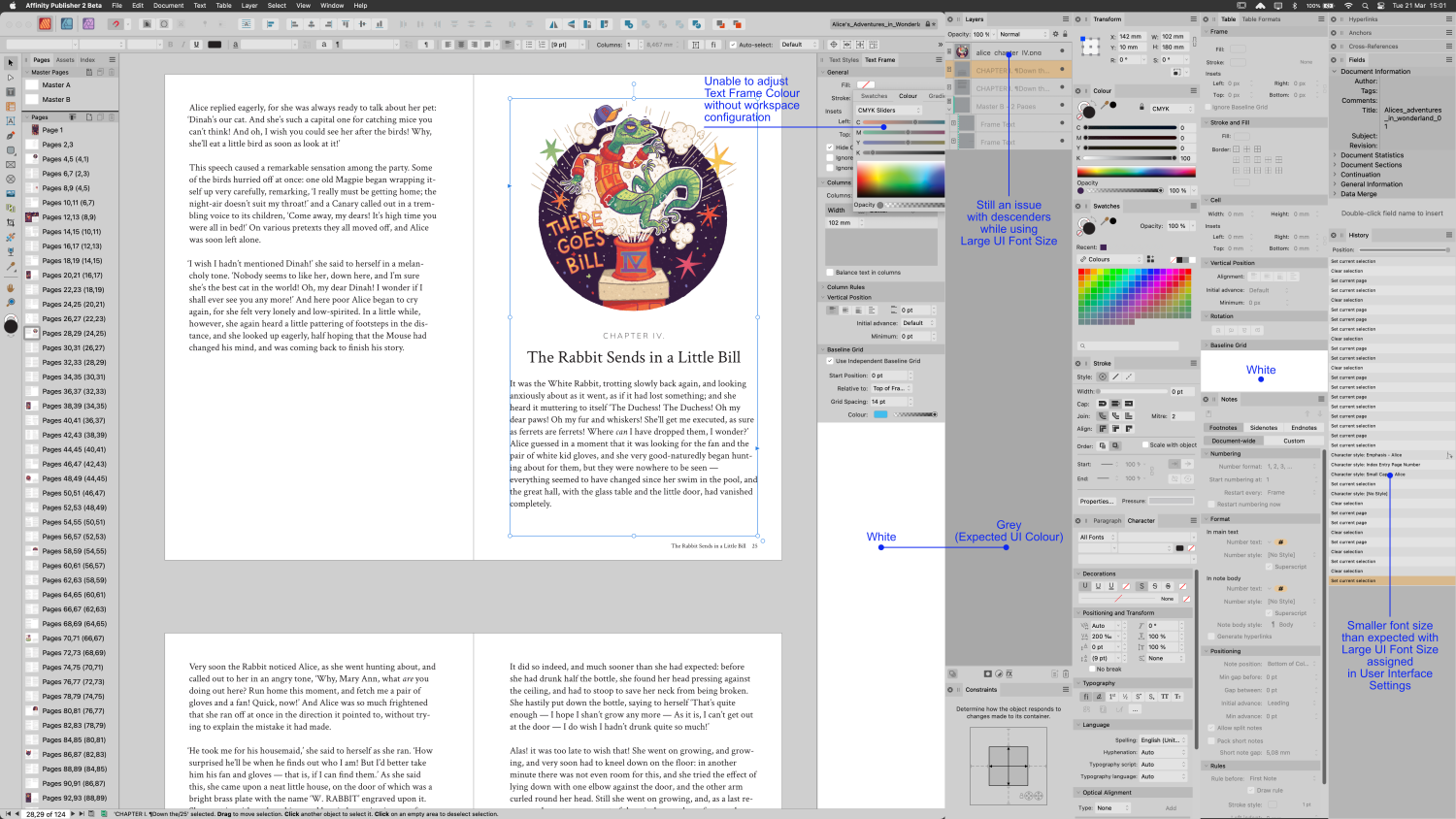Open the Layers panel hamburger menu
The width and height of the screenshot is (1456, 819).
[1065, 17]
